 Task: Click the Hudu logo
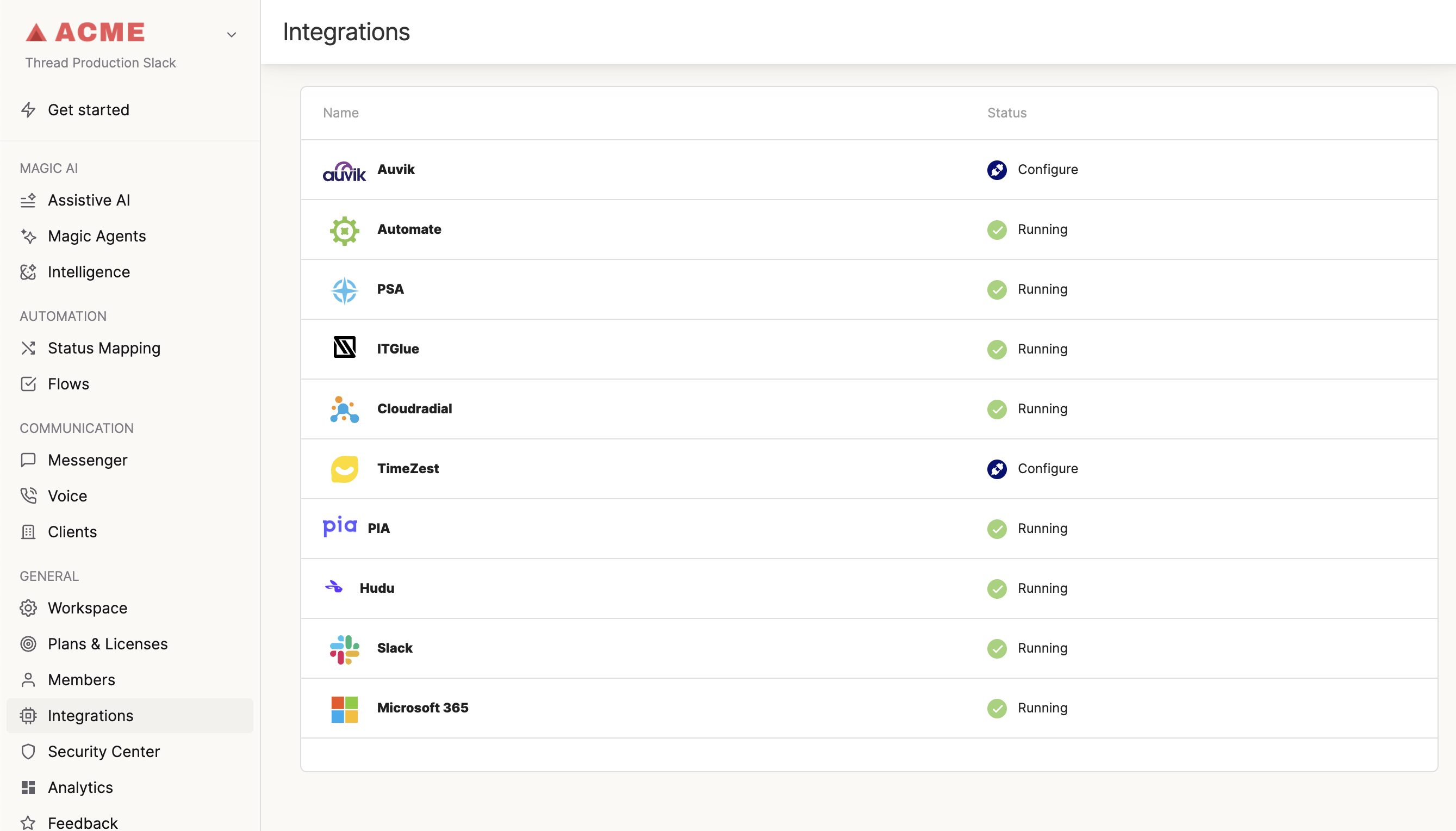pos(334,587)
